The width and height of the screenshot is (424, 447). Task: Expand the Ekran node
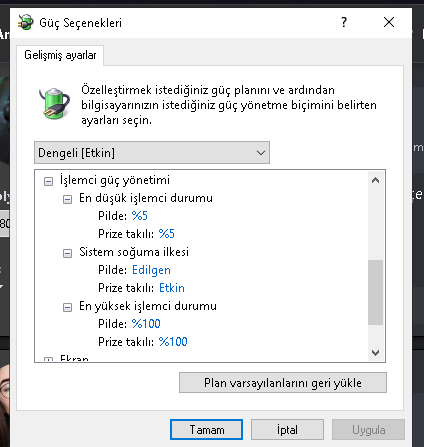tap(48, 359)
